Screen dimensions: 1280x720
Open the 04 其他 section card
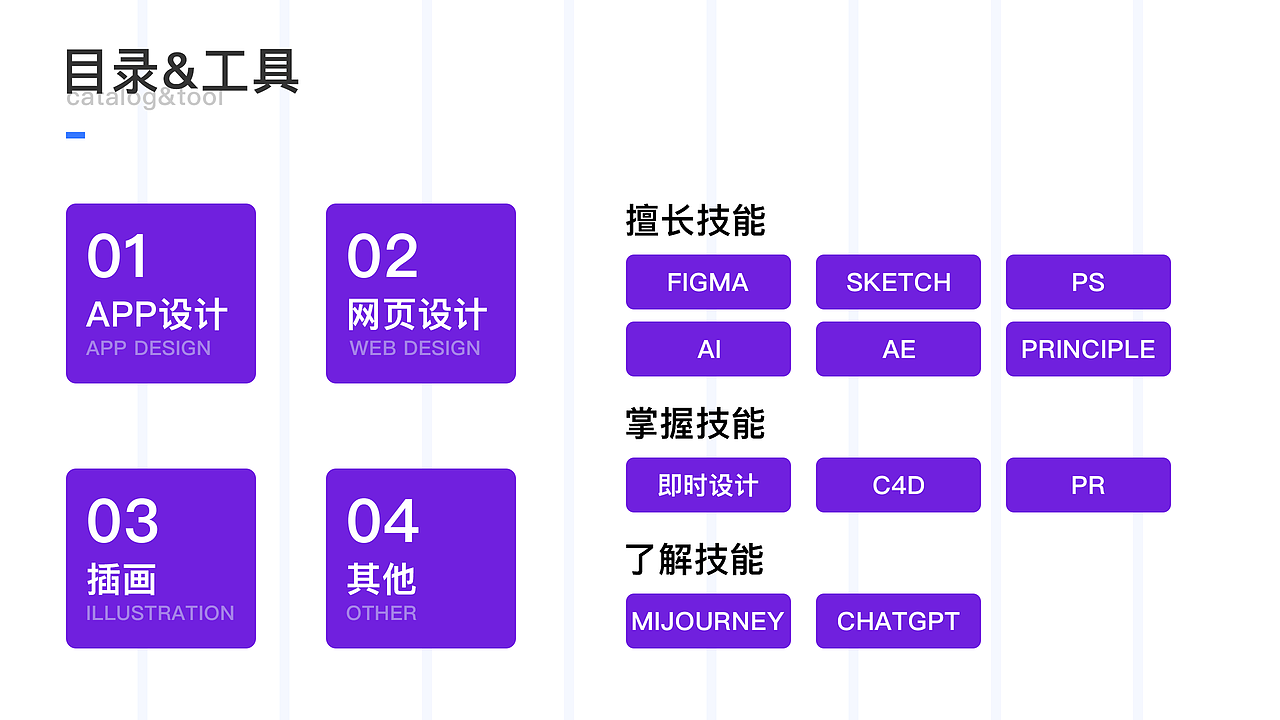point(420,558)
